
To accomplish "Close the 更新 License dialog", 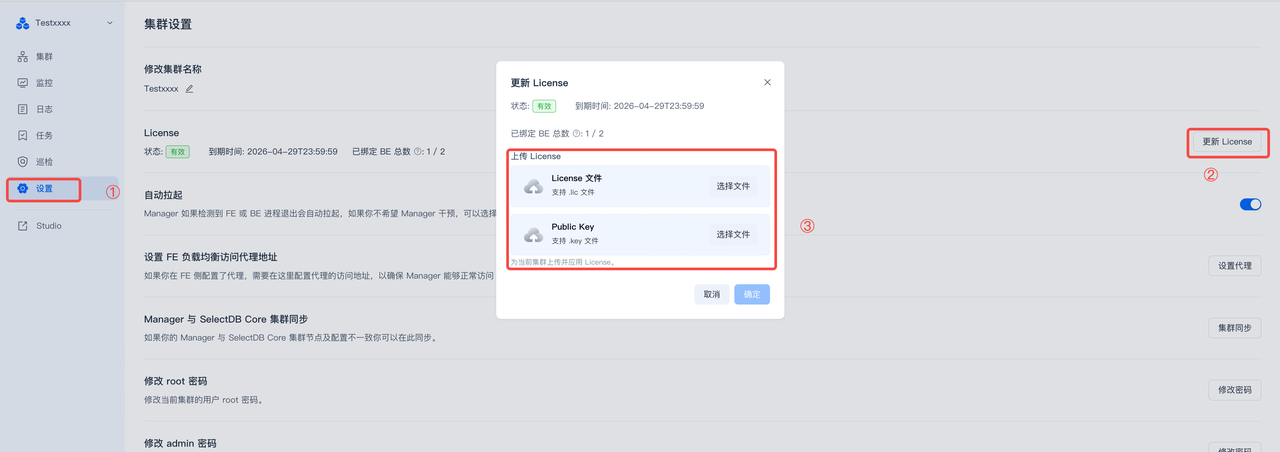I will [x=767, y=82].
